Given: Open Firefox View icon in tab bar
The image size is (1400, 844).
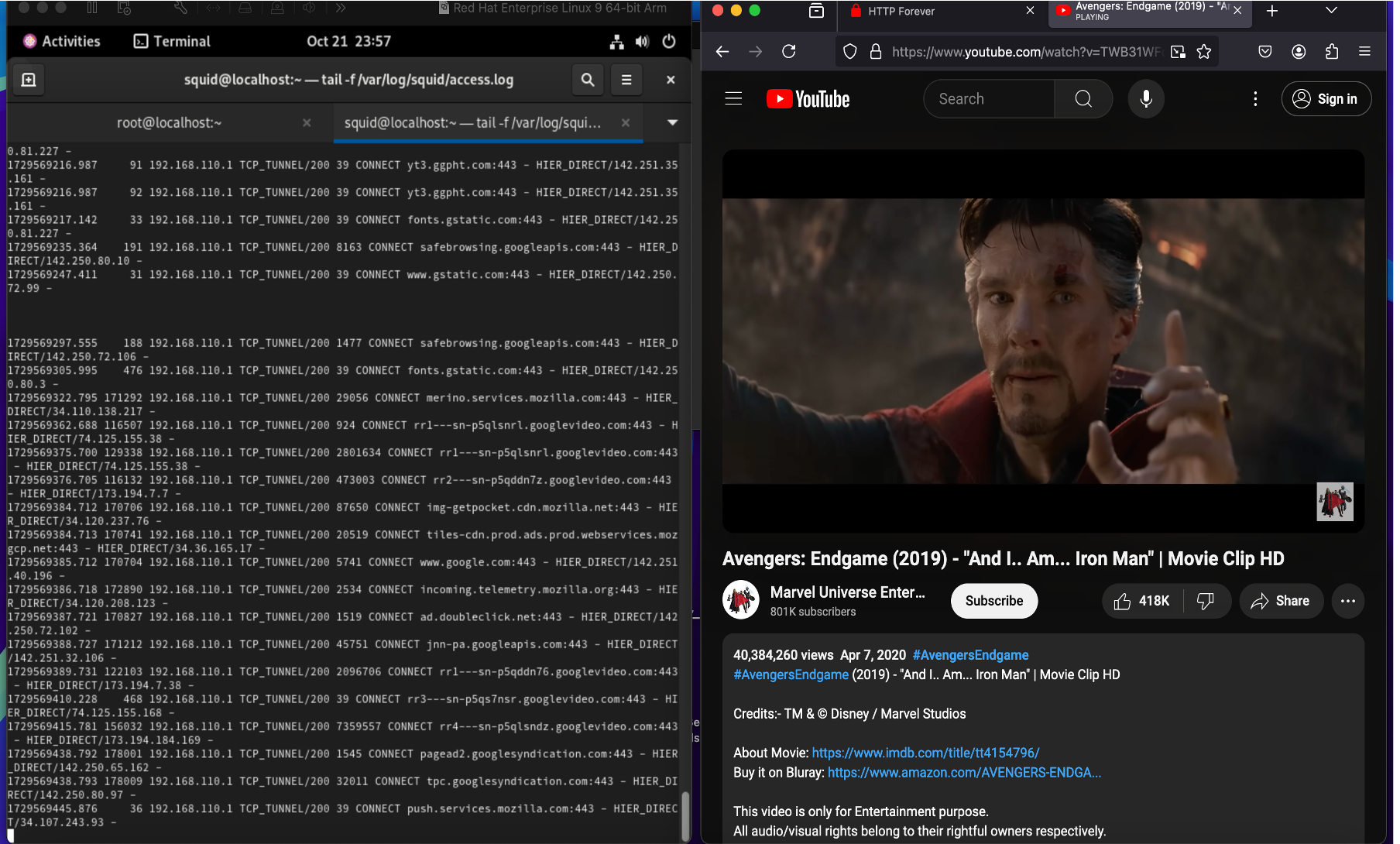Looking at the screenshot, I should 816,11.
